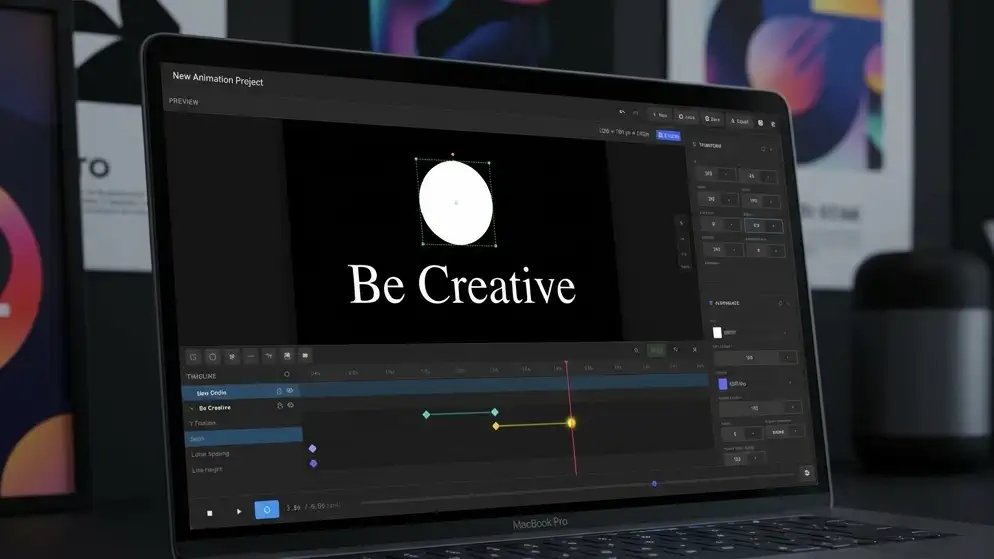Click the redo arrow in top bar
This screenshot has width=994, height=559.
tap(636, 113)
